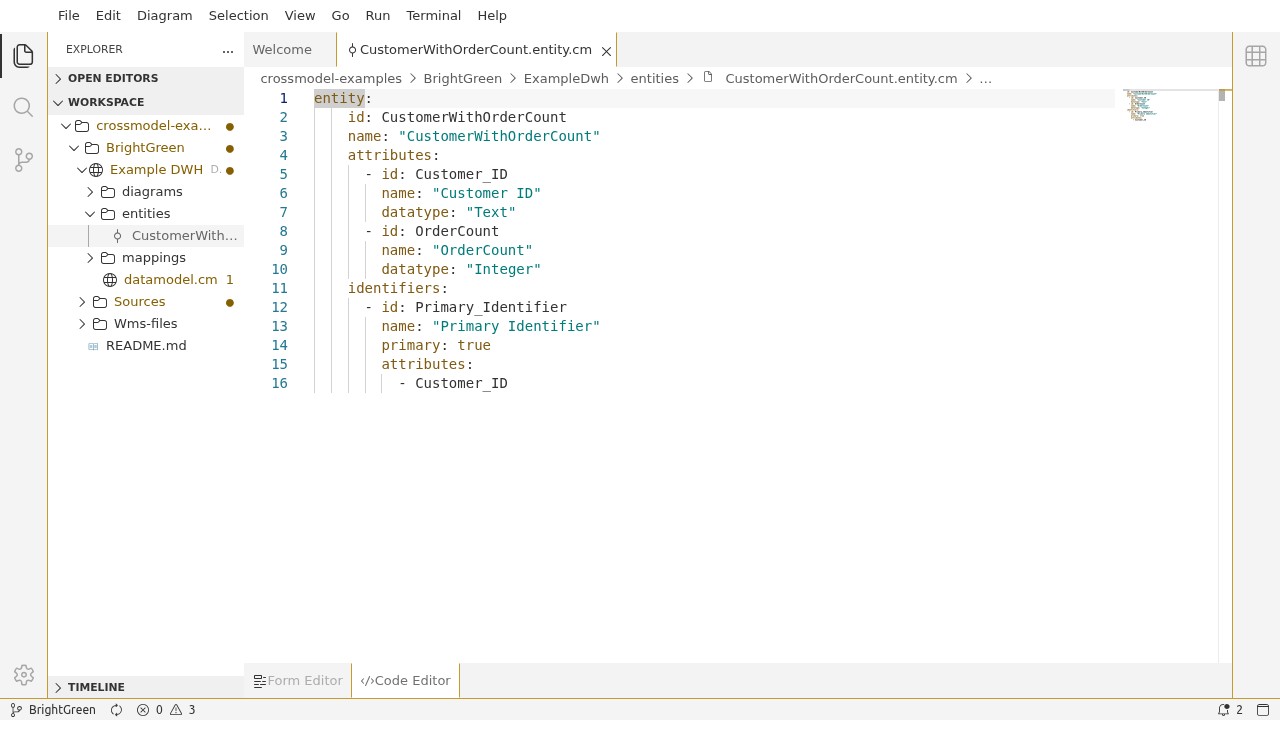Open the Terminal menu

(433, 16)
